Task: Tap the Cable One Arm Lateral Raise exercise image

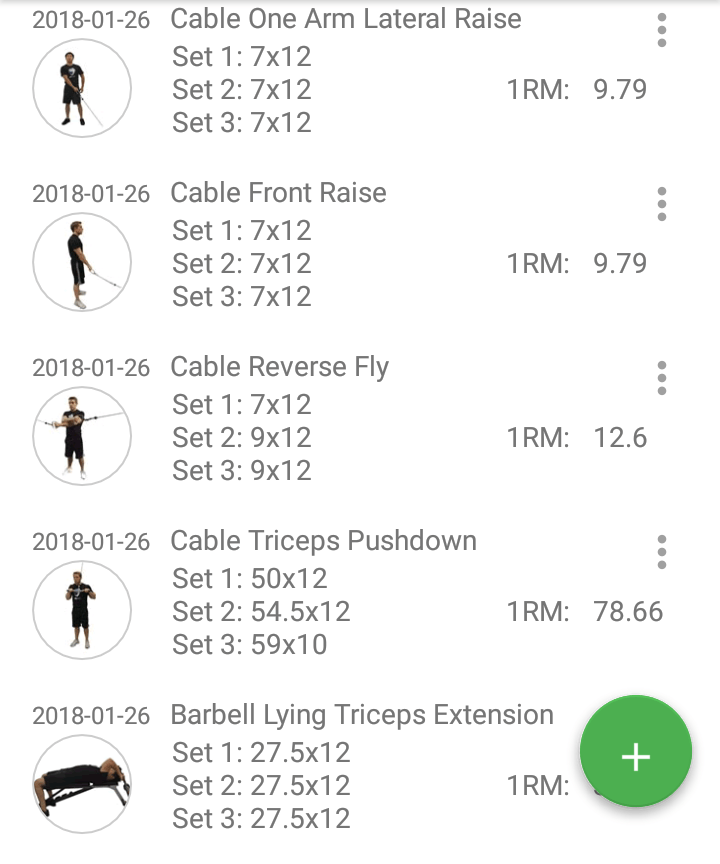Action: click(82, 88)
